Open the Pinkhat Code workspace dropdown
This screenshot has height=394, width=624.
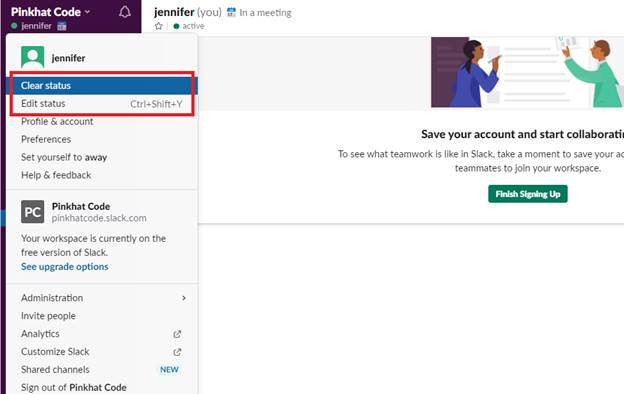(x=51, y=12)
